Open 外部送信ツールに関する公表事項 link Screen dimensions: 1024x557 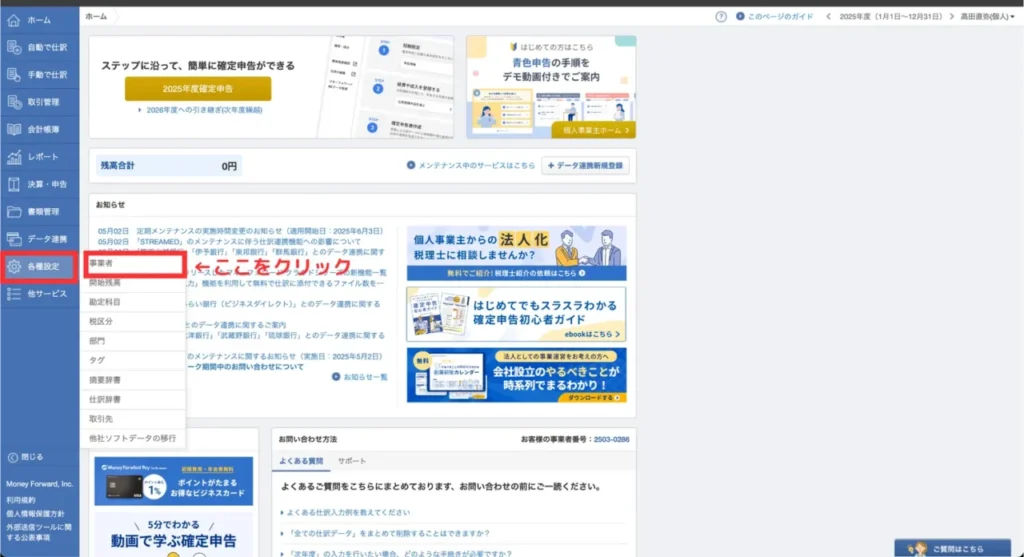[39, 532]
